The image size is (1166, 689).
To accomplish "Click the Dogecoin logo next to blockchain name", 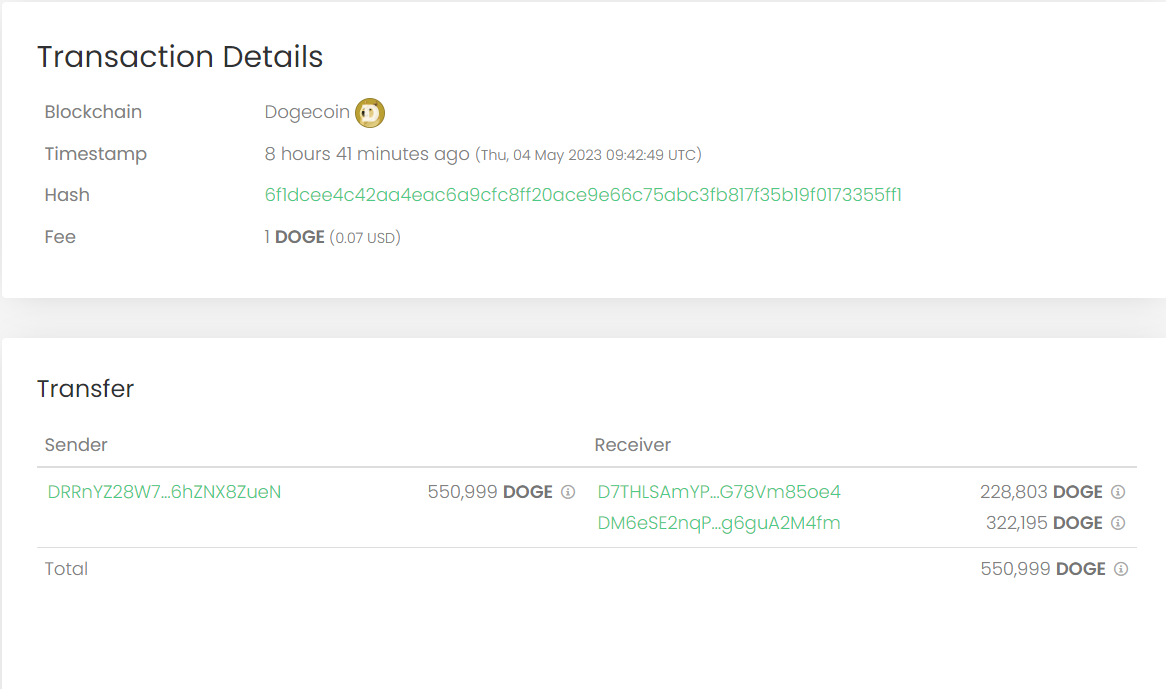I will coord(369,113).
